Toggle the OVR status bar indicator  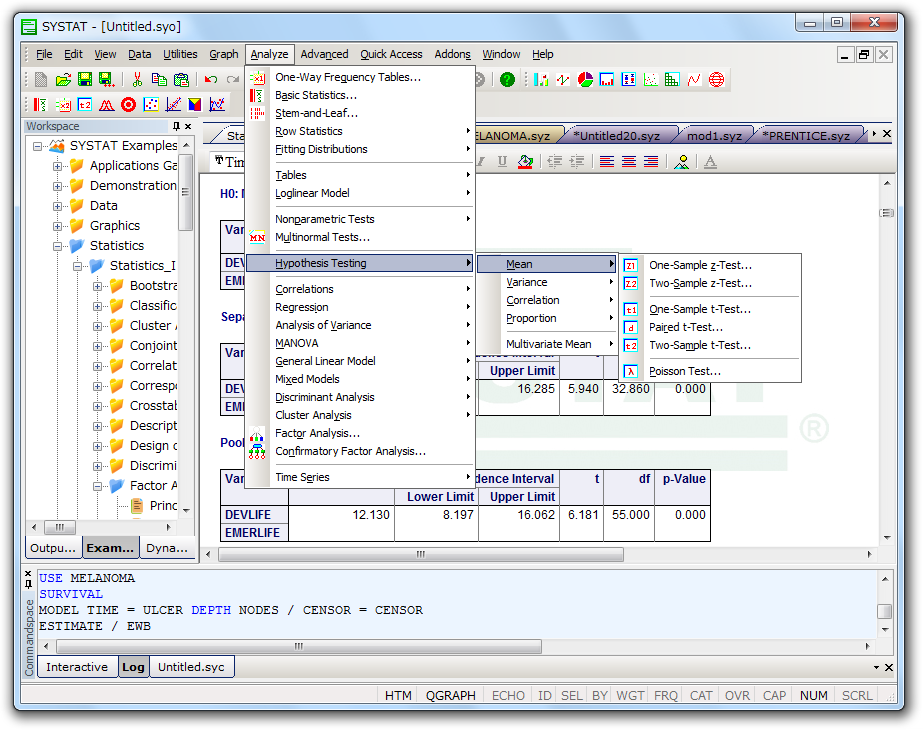[737, 695]
